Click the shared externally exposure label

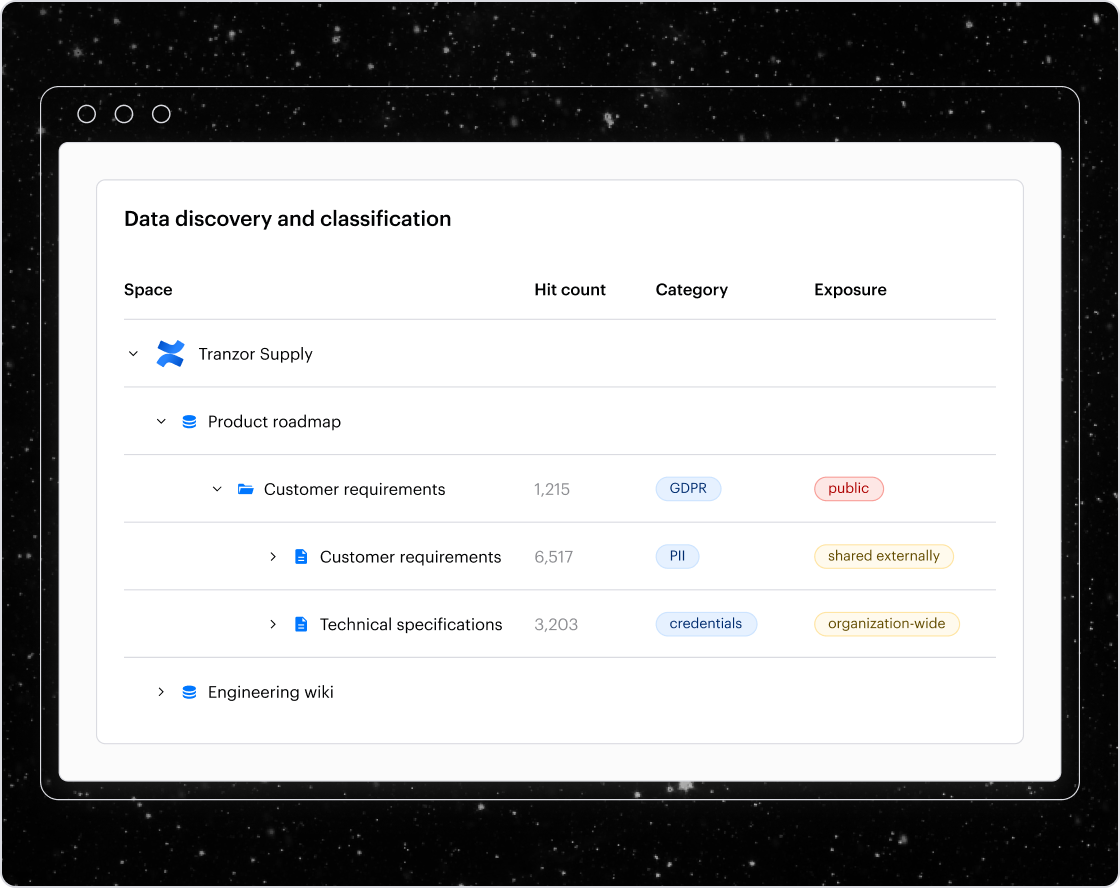pyautogui.click(x=884, y=555)
